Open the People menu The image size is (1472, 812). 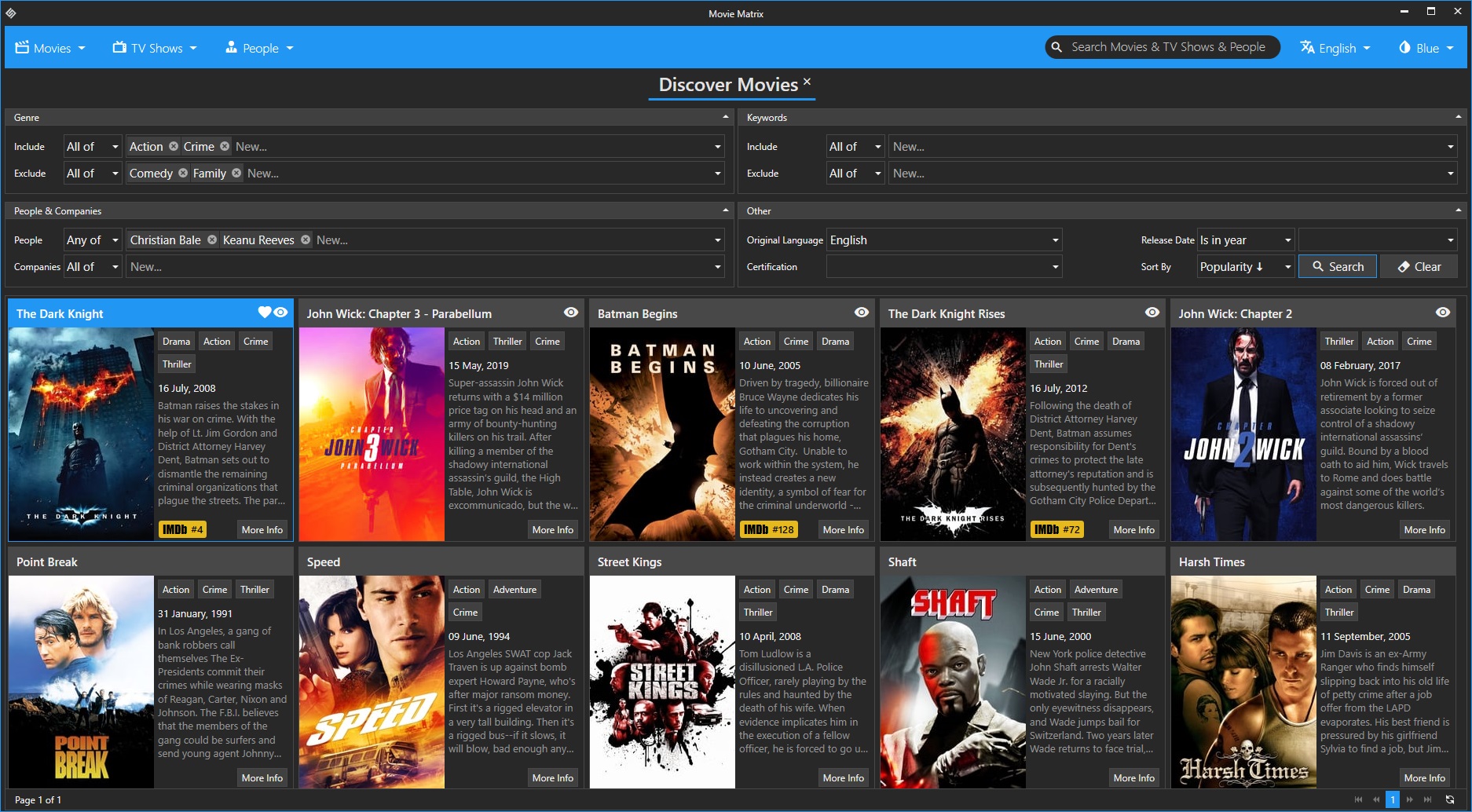[x=259, y=48]
